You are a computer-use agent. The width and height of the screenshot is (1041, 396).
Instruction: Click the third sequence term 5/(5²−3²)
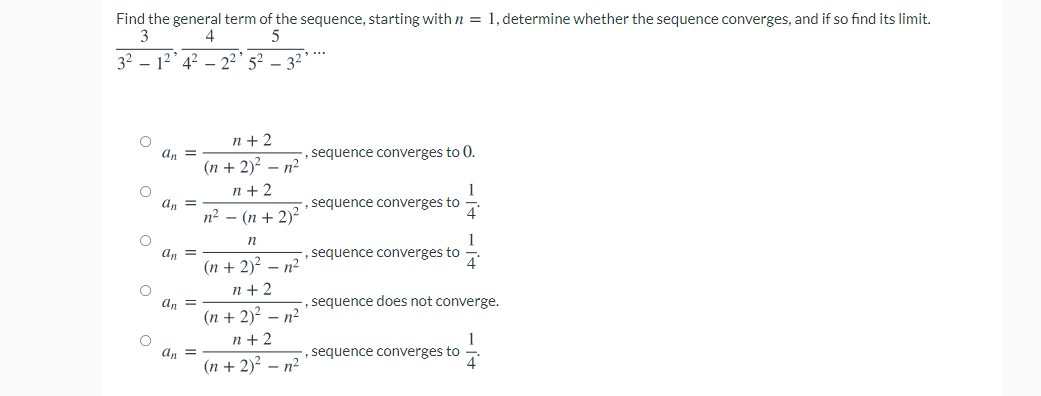pyautogui.click(x=276, y=50)
